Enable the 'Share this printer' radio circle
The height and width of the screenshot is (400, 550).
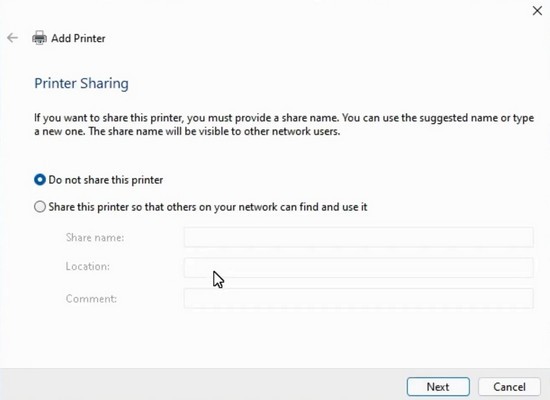tap(40, 207)
